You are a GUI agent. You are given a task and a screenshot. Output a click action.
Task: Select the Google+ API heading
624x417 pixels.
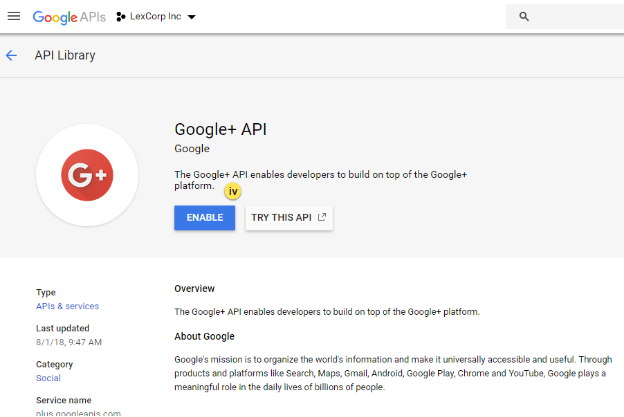(x=221, y=129)
